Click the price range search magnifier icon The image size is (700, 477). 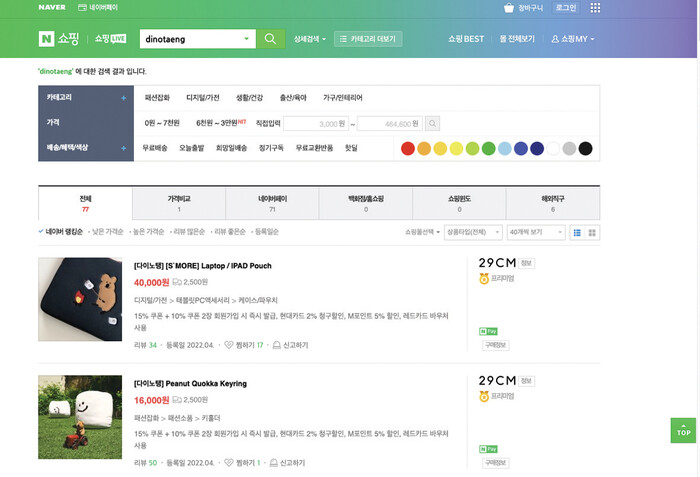click(x=432, y=124)
